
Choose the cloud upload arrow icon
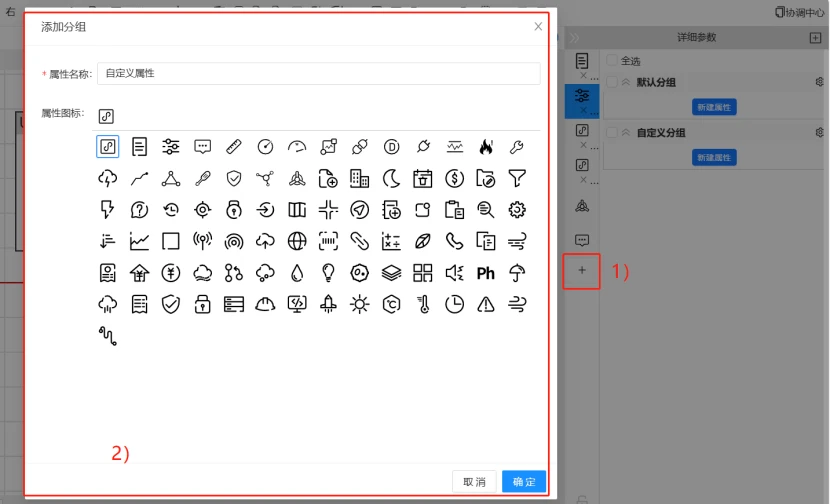[x=265, y=241]
